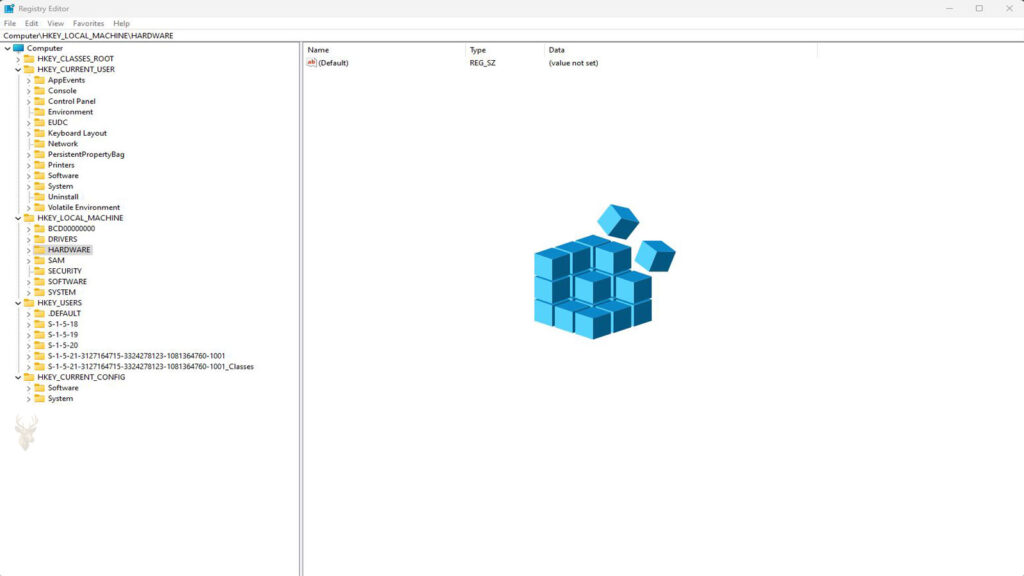Viewport: 1024px width, 576px height.
Task: Click the Network folder icon
Action: tap(40, 144)
